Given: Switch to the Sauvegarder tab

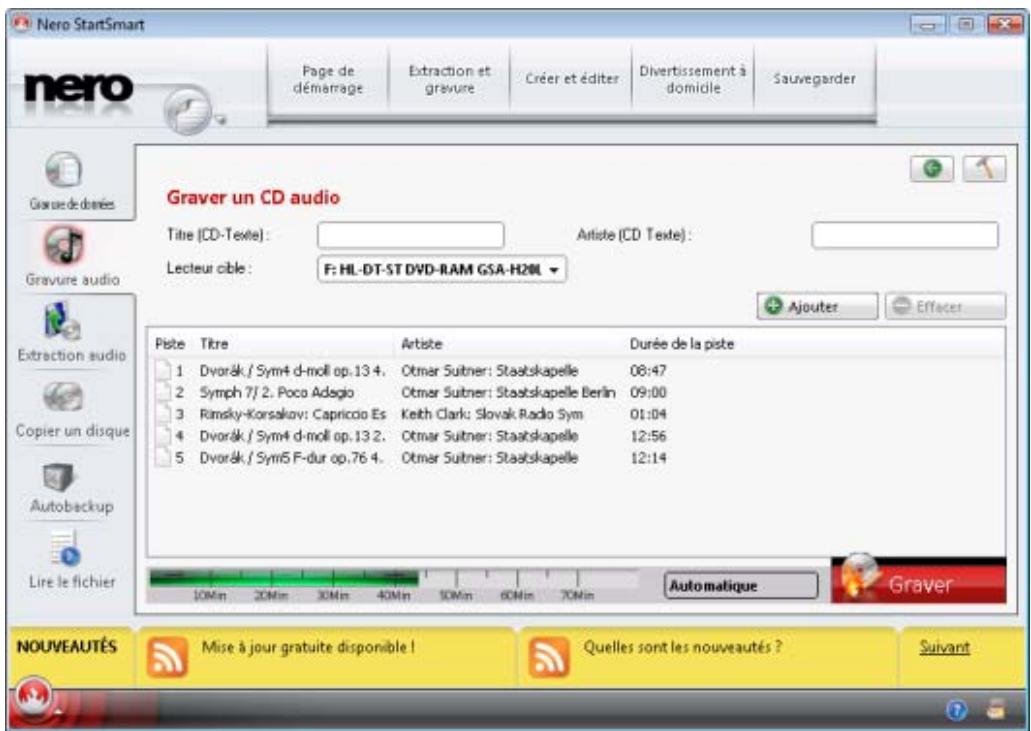Looking at the screenshot, I should coord(814,80).
